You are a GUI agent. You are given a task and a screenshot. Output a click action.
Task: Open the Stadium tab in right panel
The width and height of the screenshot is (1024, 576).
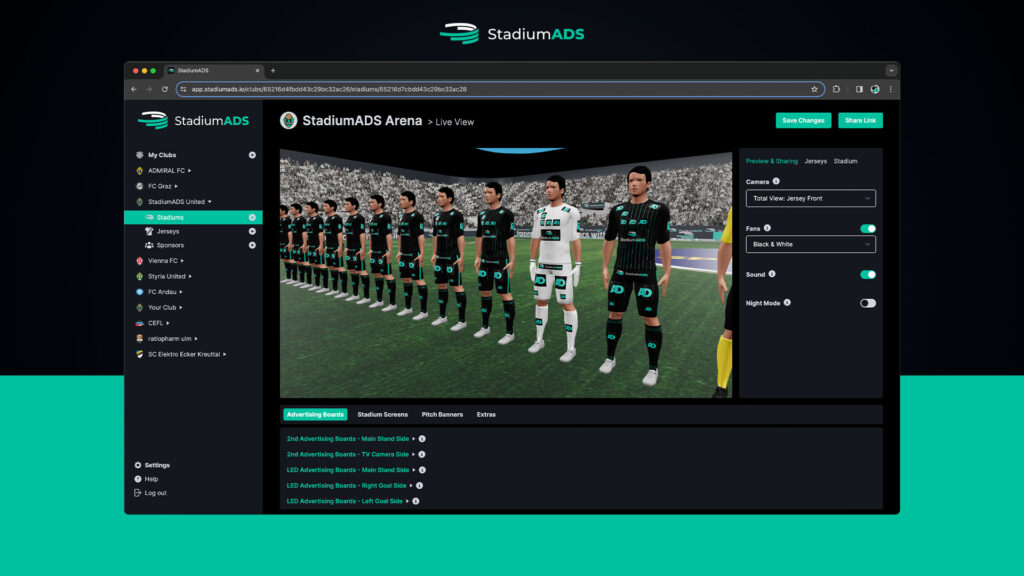pyautogui.click(x=845, y=161)
